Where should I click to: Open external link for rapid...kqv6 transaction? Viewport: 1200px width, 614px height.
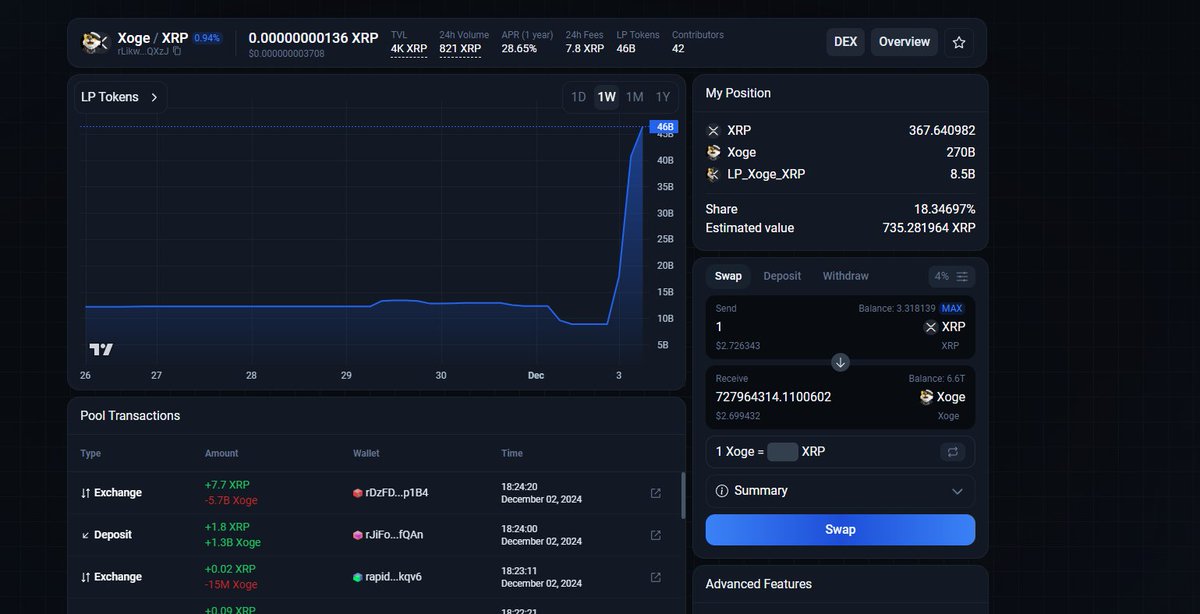pos(656,577)
